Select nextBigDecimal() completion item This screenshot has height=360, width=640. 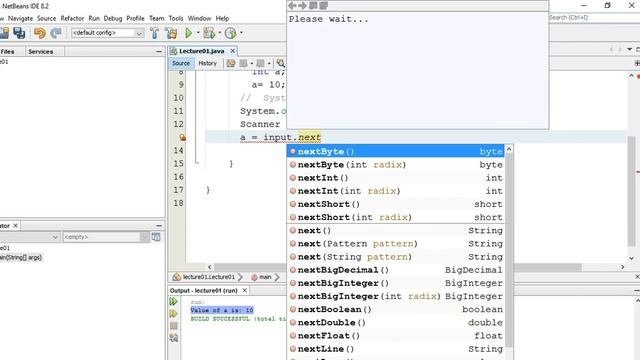tap(396, 270)
